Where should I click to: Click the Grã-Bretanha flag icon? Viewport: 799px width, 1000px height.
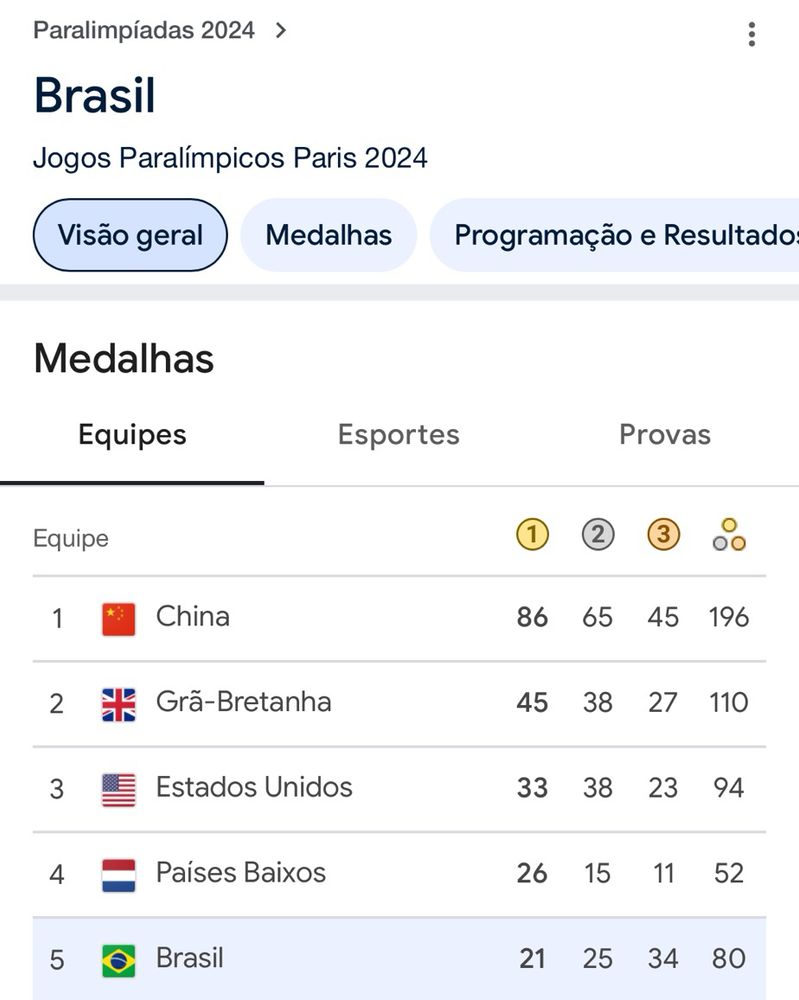tap(118, 704)
